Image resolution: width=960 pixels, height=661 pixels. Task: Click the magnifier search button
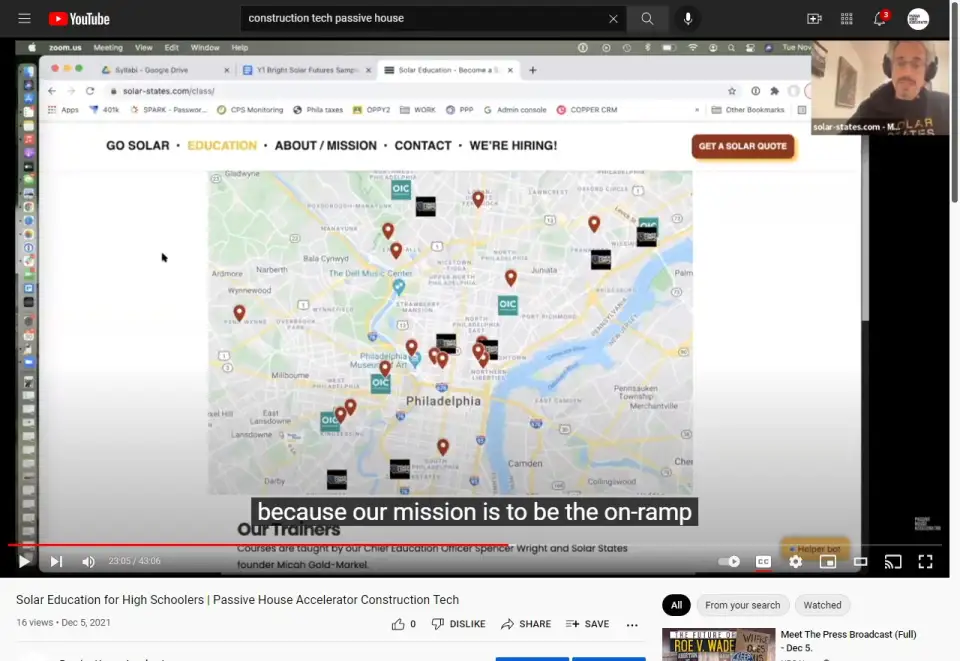[648, 19]
